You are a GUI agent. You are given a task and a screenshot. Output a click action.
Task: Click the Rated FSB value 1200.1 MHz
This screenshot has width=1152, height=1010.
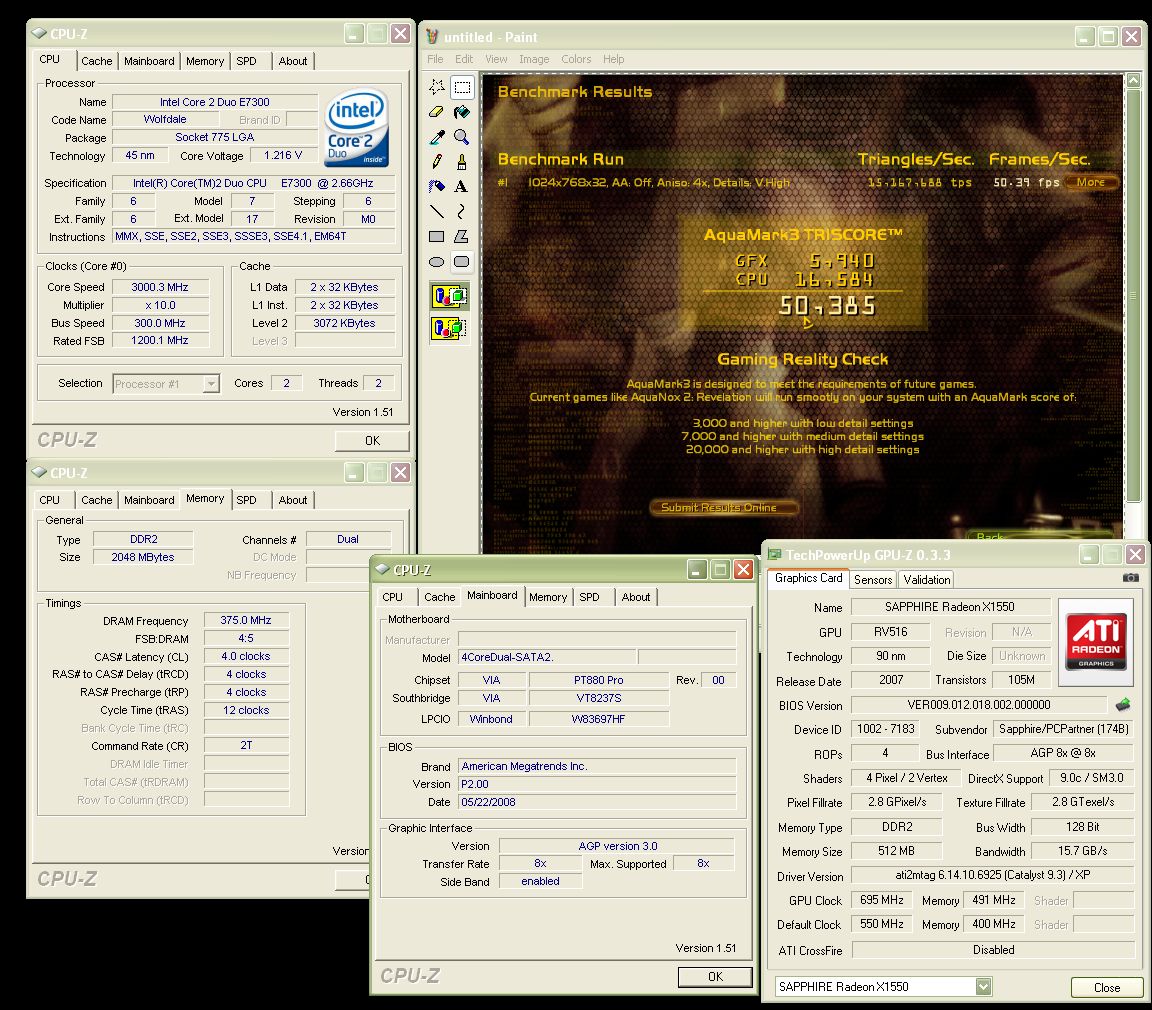[x=160, y=340]
